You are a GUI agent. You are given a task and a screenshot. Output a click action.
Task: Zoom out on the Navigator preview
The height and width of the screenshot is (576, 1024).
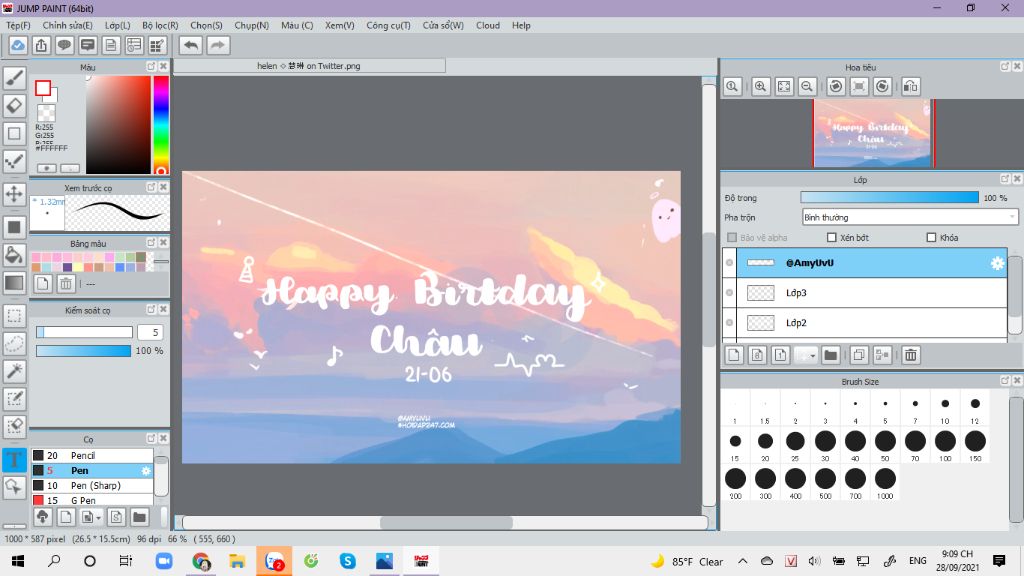point(807,86)
